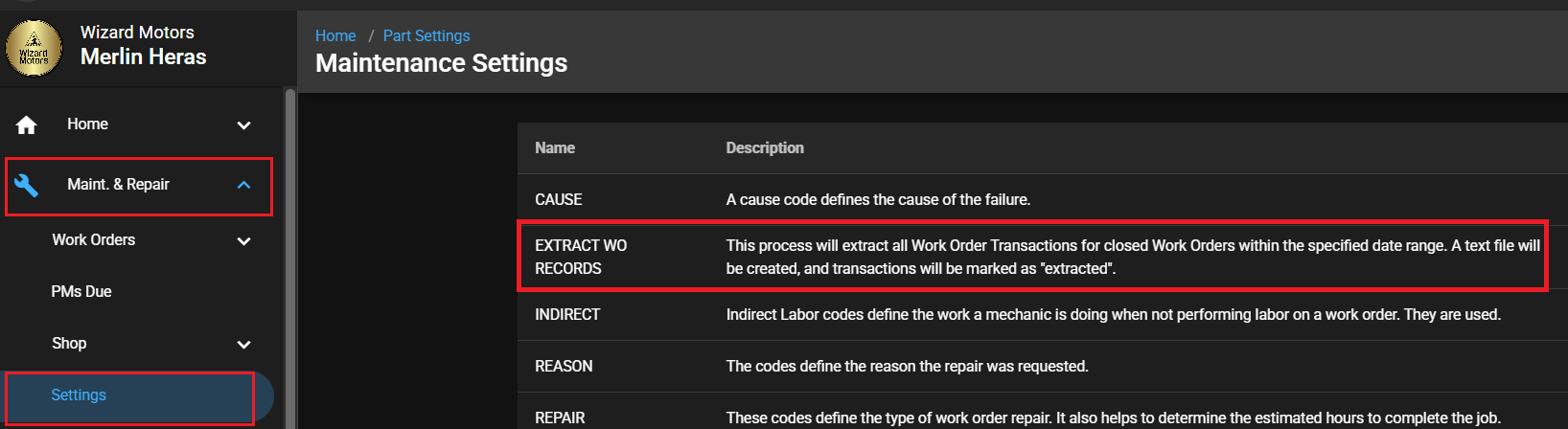The width and height of the screenshot is (1568, 429).
Task: Click the Wizard Motors logo
Action: [x=34, y=48]
